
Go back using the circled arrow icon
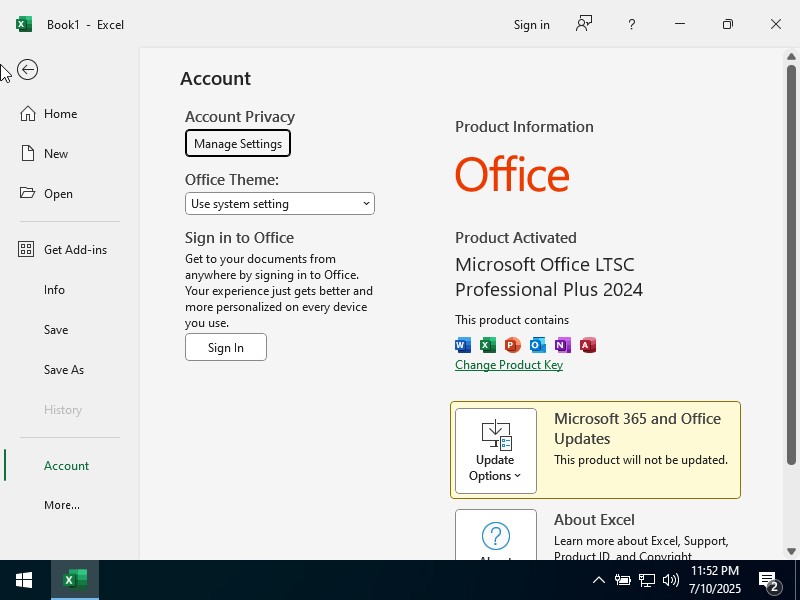click(28, 70)
